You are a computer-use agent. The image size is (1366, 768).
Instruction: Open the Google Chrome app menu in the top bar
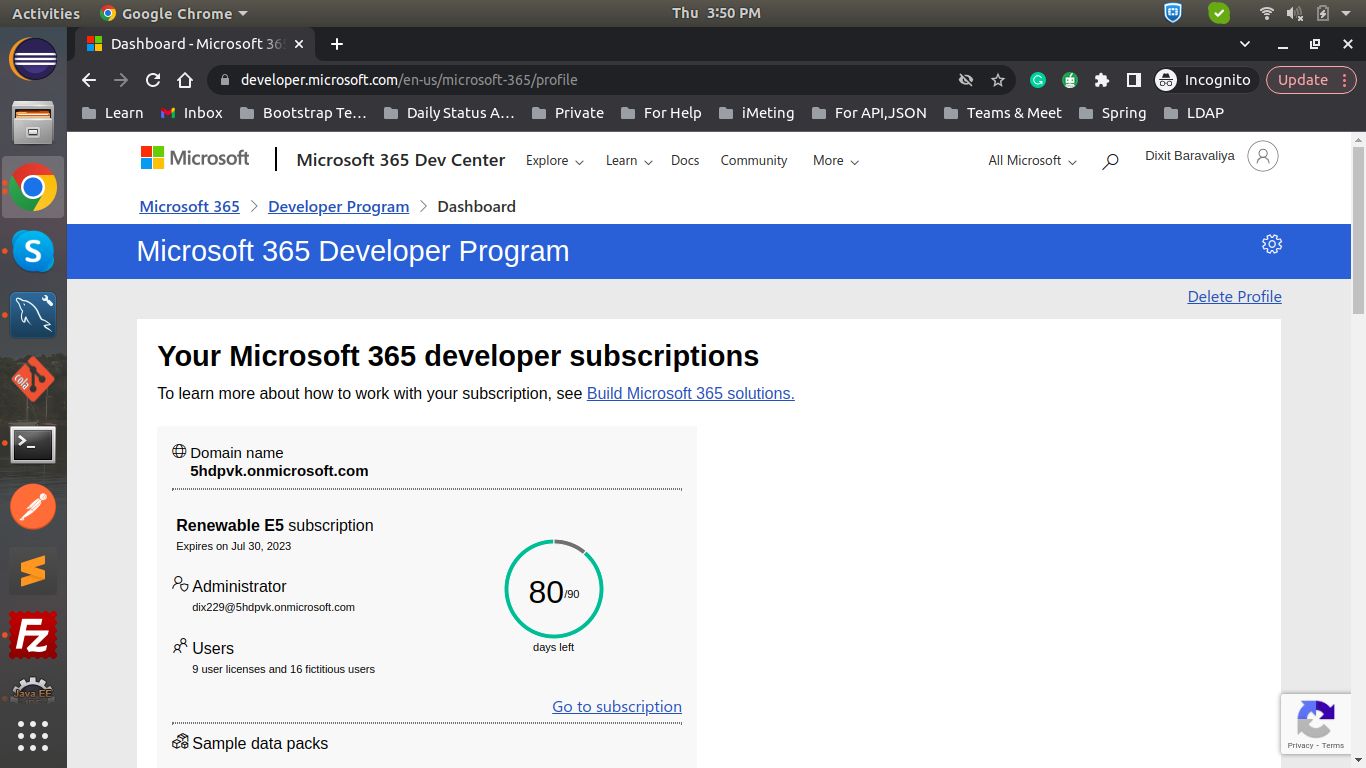(x=174, y=13)
